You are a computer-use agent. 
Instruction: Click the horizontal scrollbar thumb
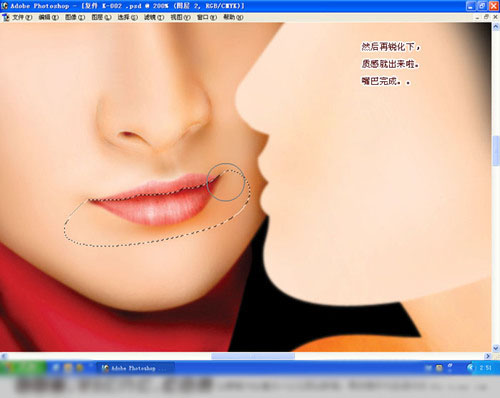click(253, 356)
